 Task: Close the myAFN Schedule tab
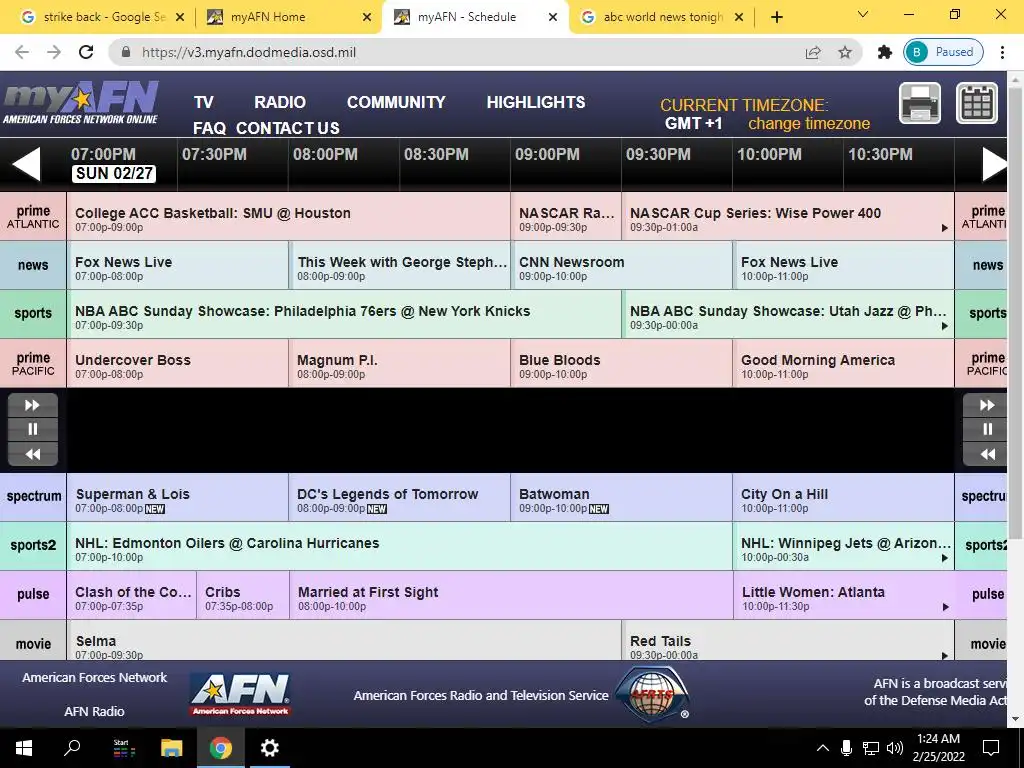pos(553,17)
